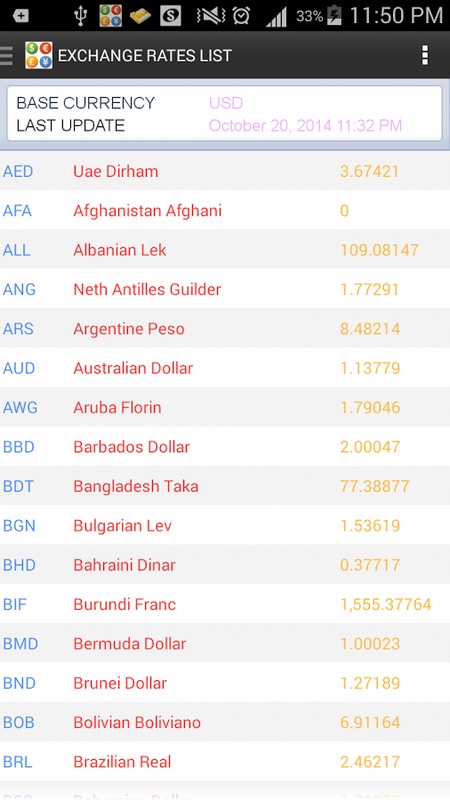Select the USD base currency value
Viewport: 450px width, 800px height.
point(226,103)
